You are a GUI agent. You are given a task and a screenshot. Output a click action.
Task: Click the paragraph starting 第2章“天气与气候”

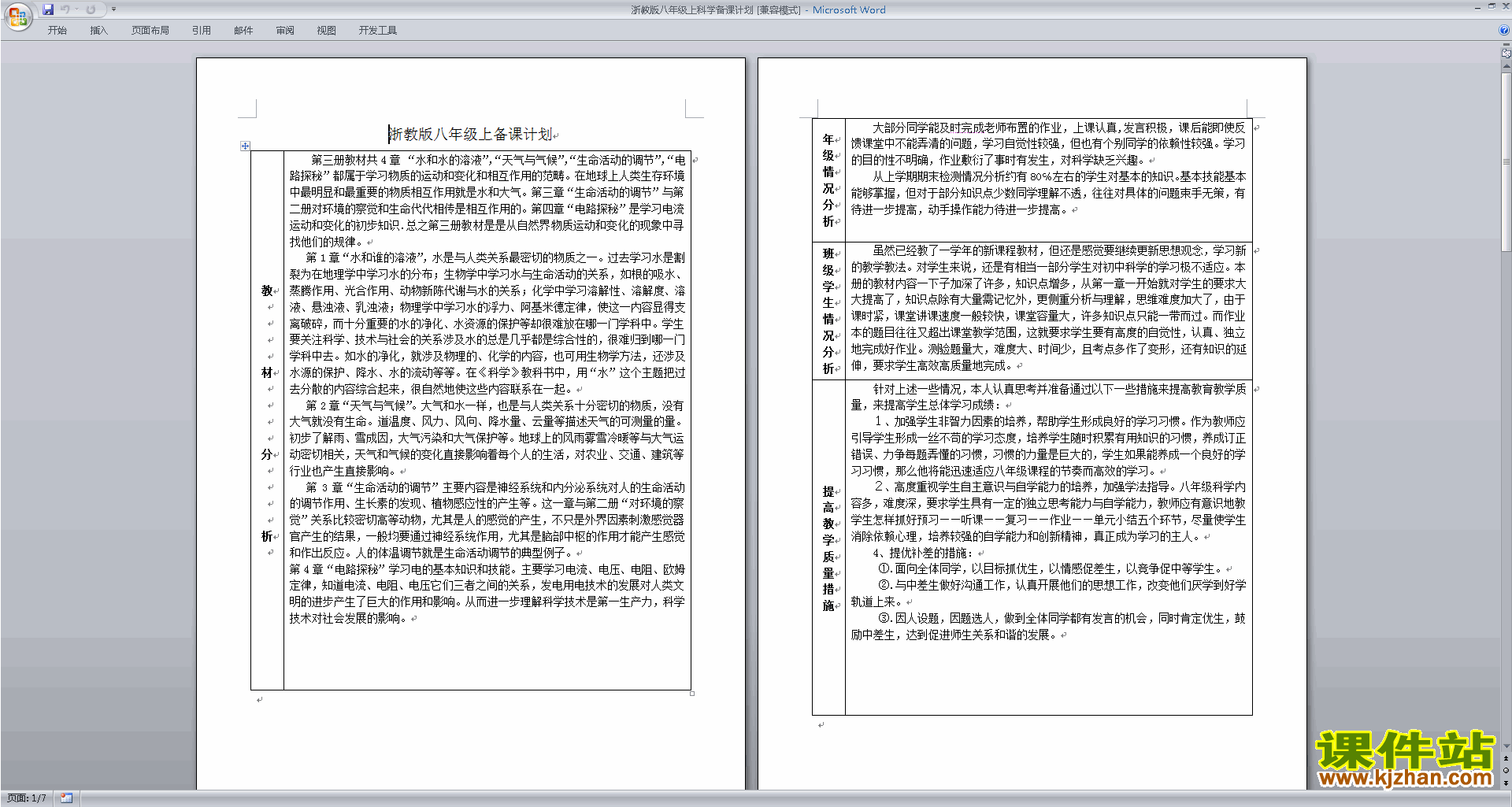tap(487, 438)
